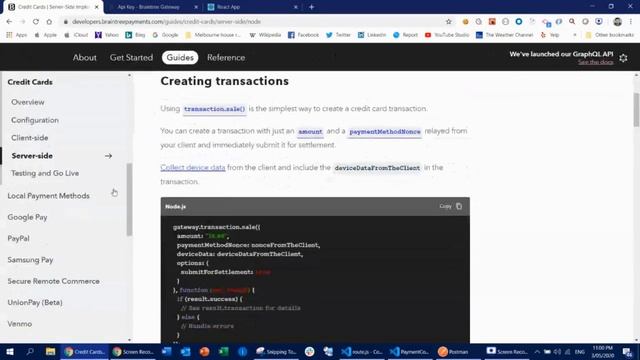Copy the Node.js code sample
640x360 pixels.
click(x=451, y=206)
